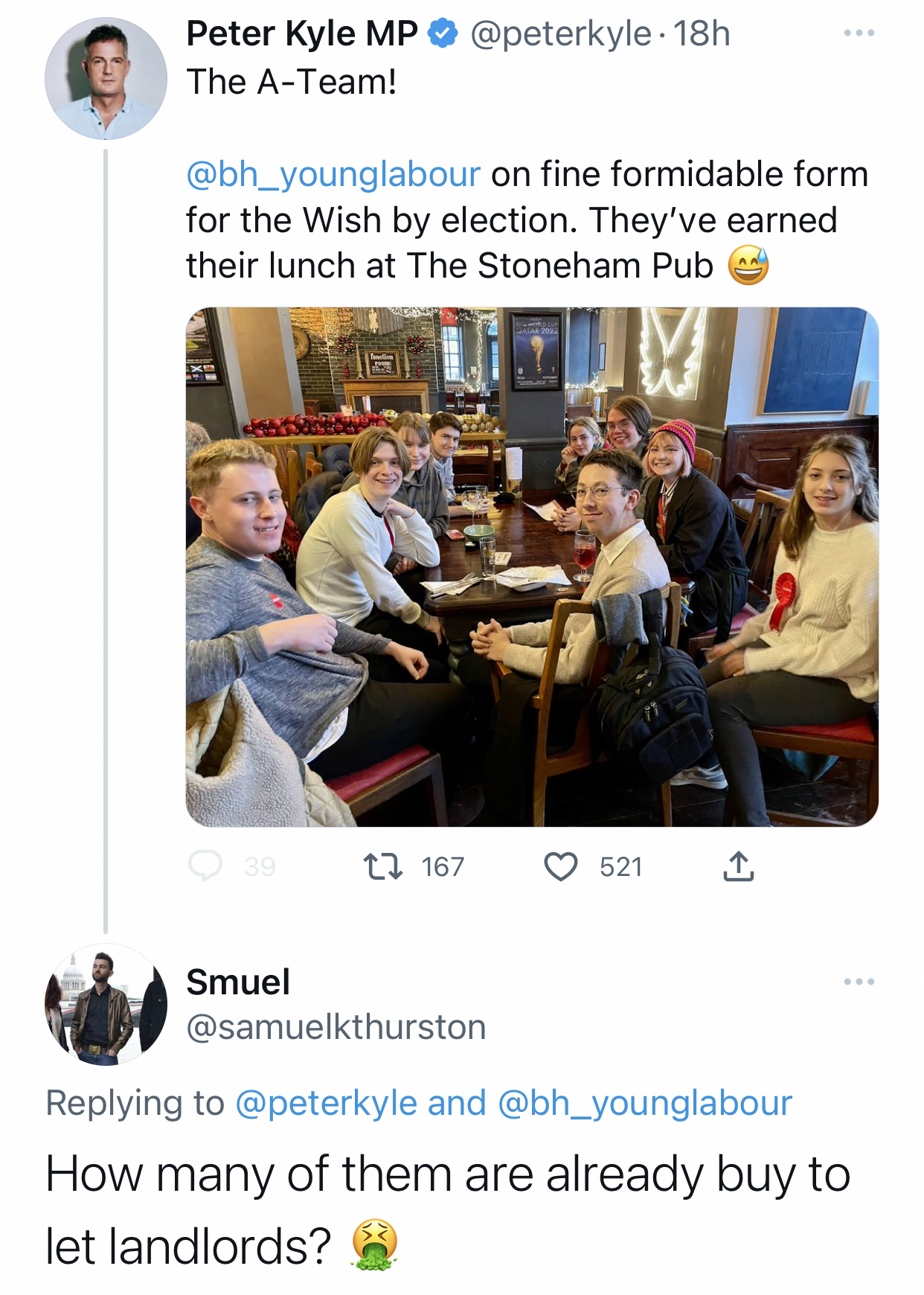The height and width of the screenshot is (1295, 924).
Task: Click the 167 retweet count
Action: (x=443, y=867)
